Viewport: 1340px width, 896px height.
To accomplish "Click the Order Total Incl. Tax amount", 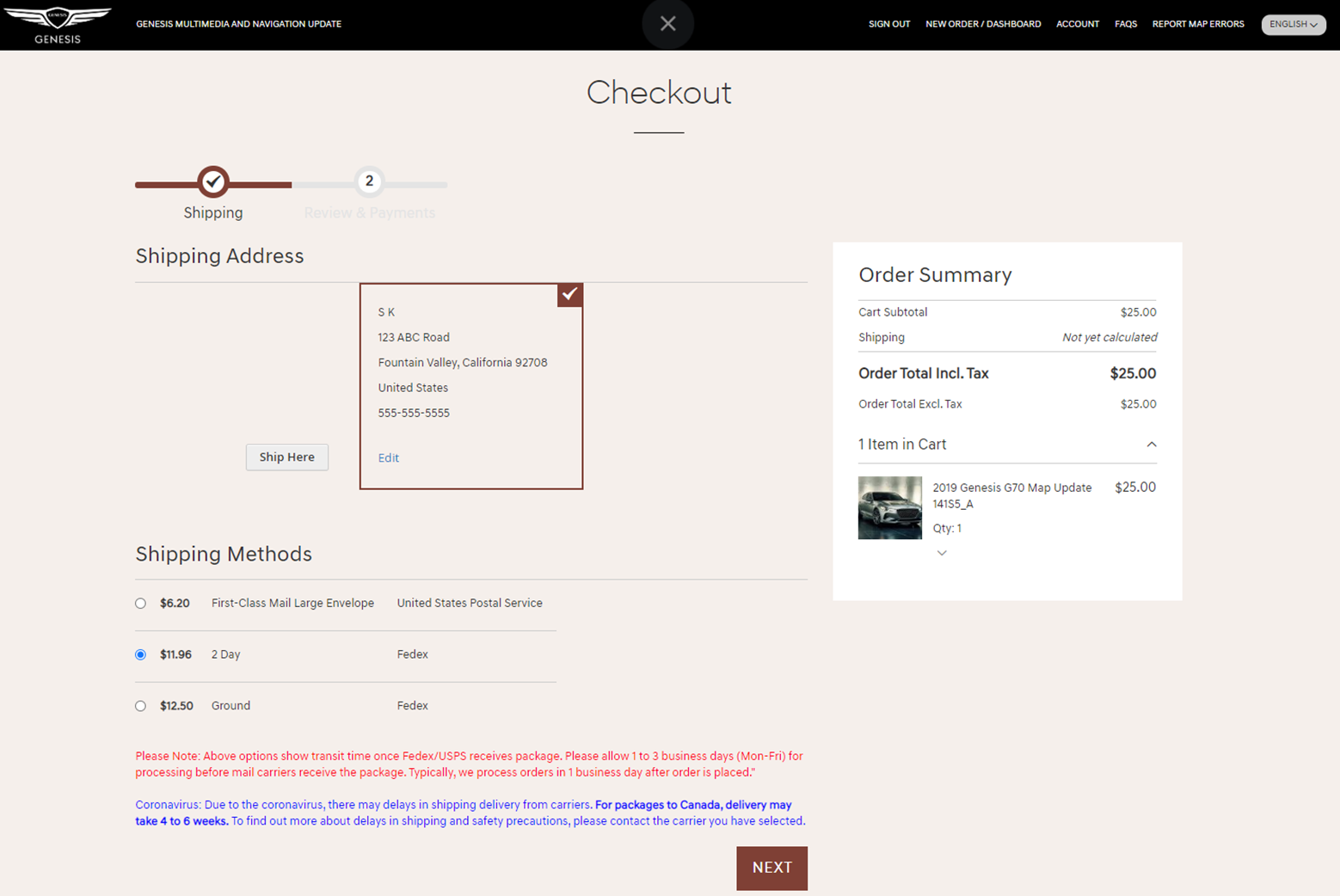I will (x=1133, y=374).
